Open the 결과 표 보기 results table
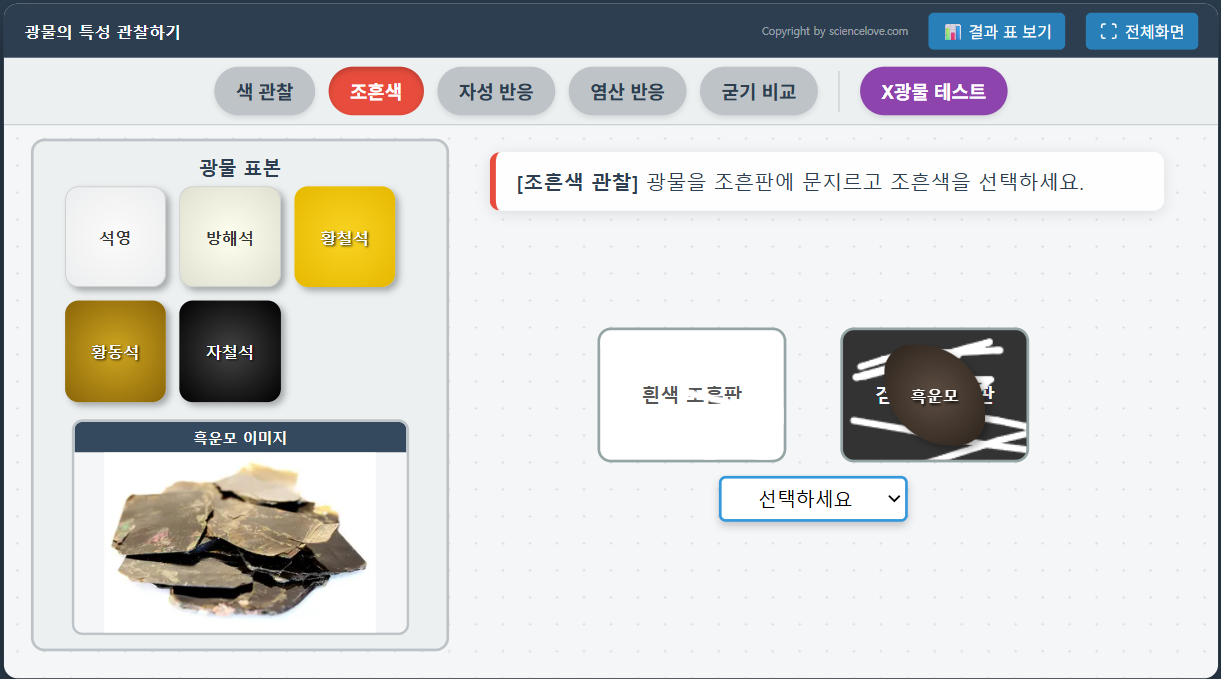Screen dimensions: 1221x679 [996, 31]
